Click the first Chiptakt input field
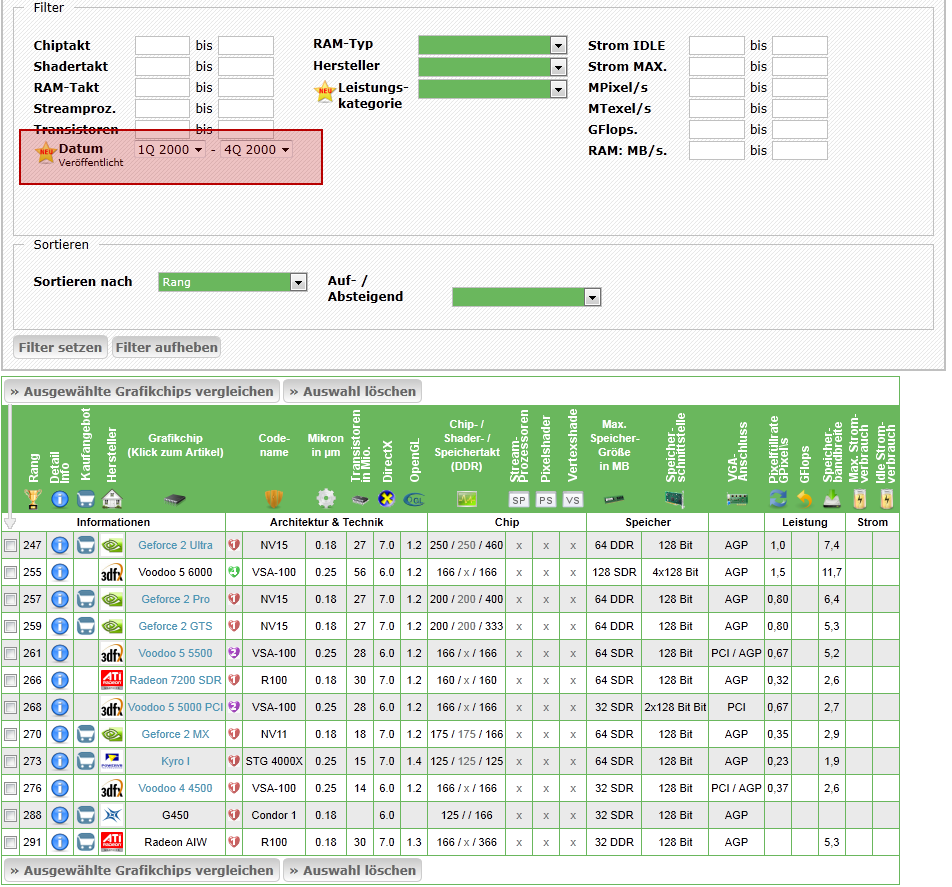952x887 pixels. pos(162,45)
